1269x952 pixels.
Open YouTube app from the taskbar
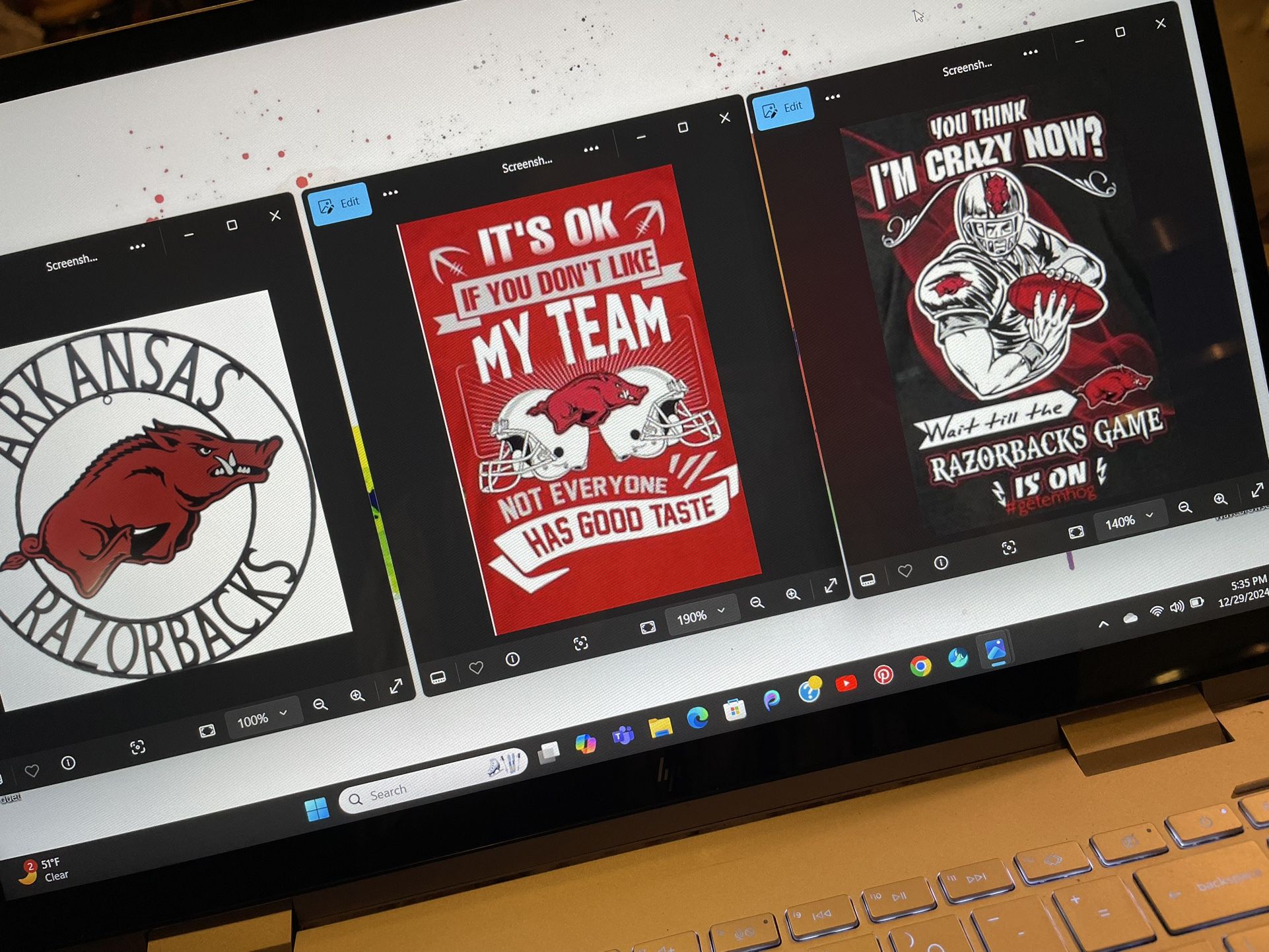click(846, 683)
